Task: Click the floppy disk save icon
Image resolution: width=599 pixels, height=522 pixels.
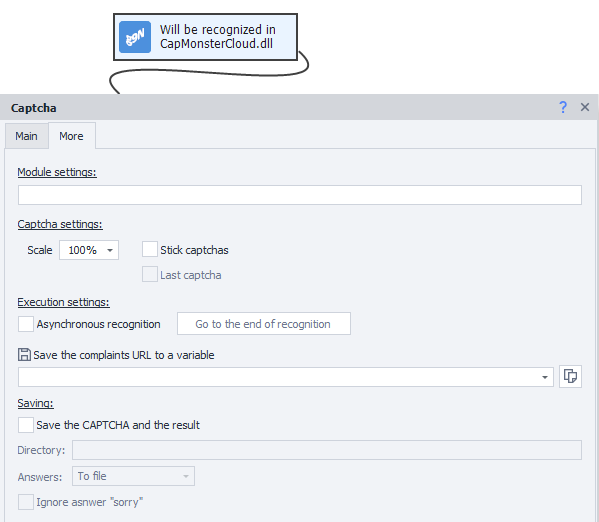Action: (24, 355)
